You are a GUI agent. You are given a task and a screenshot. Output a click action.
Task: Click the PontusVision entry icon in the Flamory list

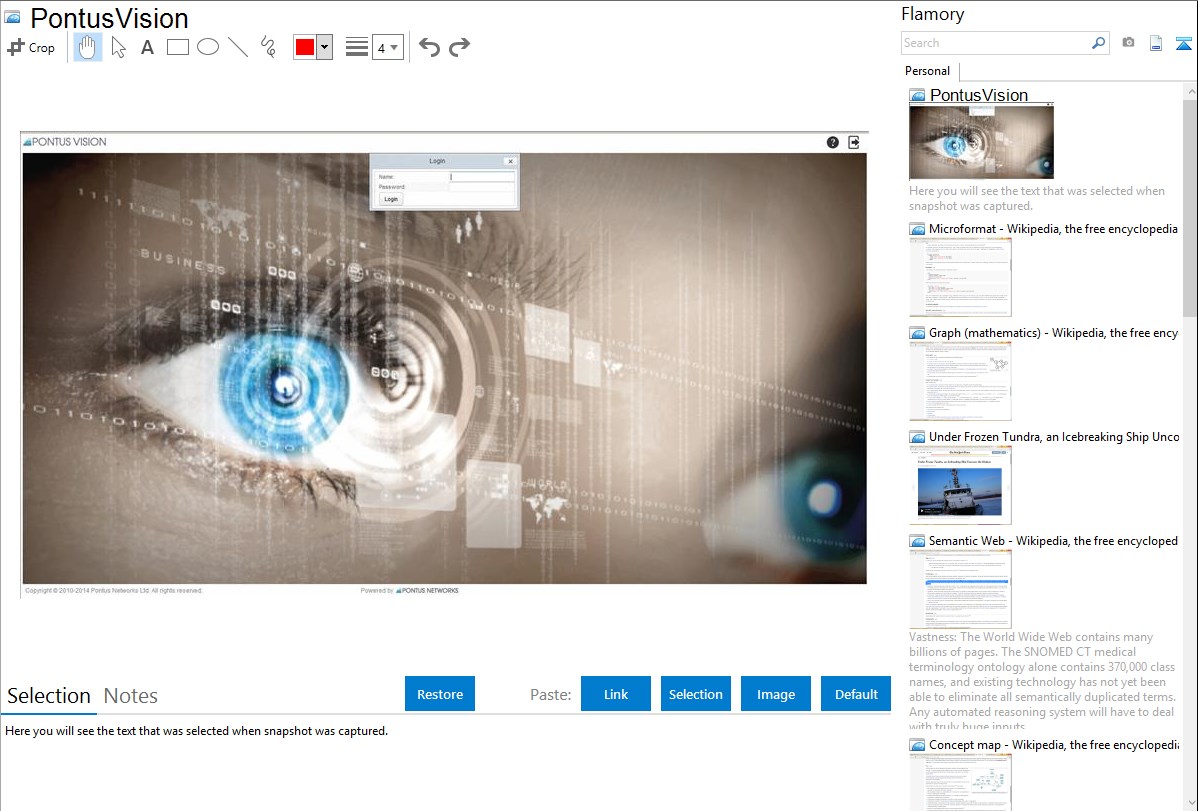click(x=918, y=96)
